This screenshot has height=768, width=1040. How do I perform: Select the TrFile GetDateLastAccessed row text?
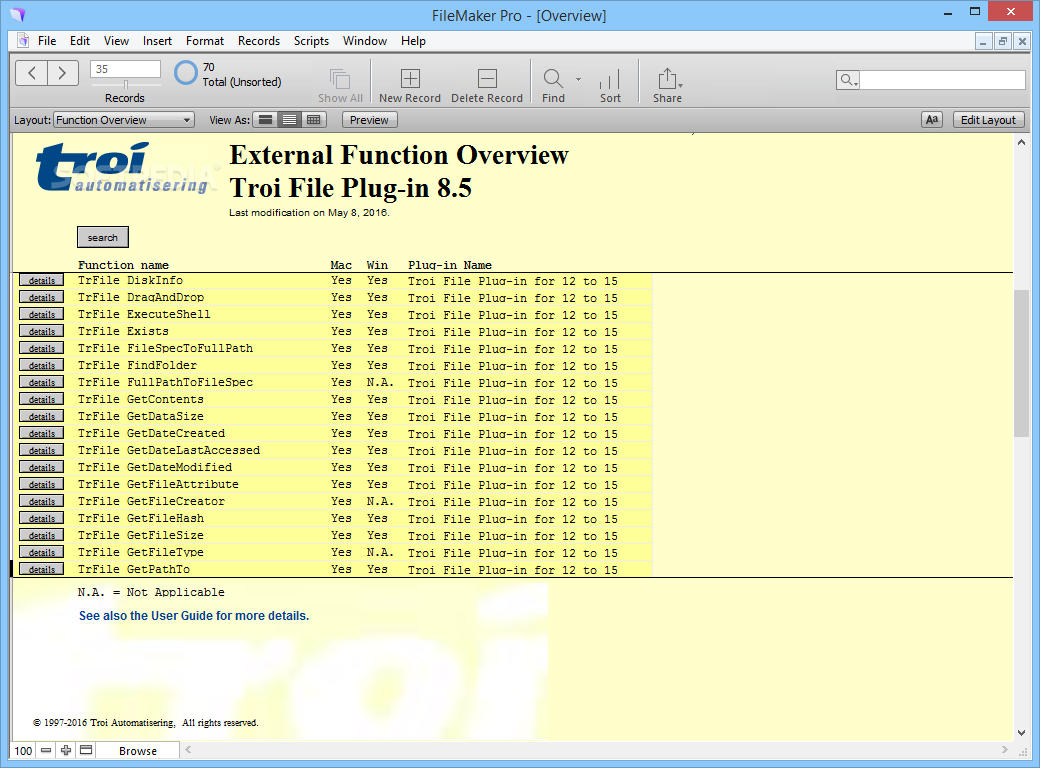tap(168, 450)
